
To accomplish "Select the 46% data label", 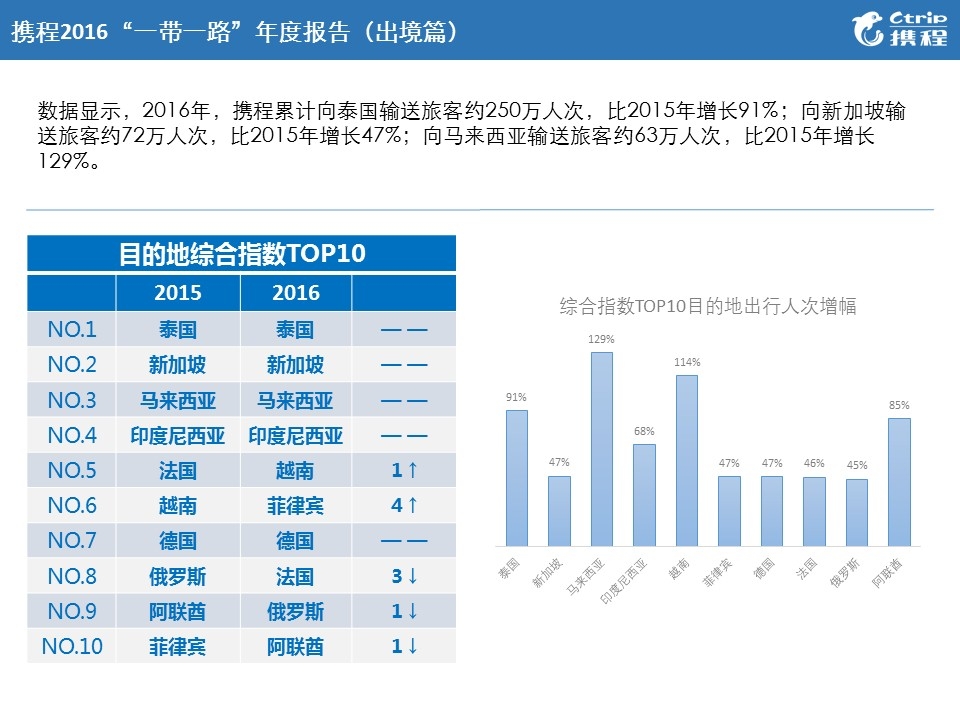I will [x=814, y=463].
